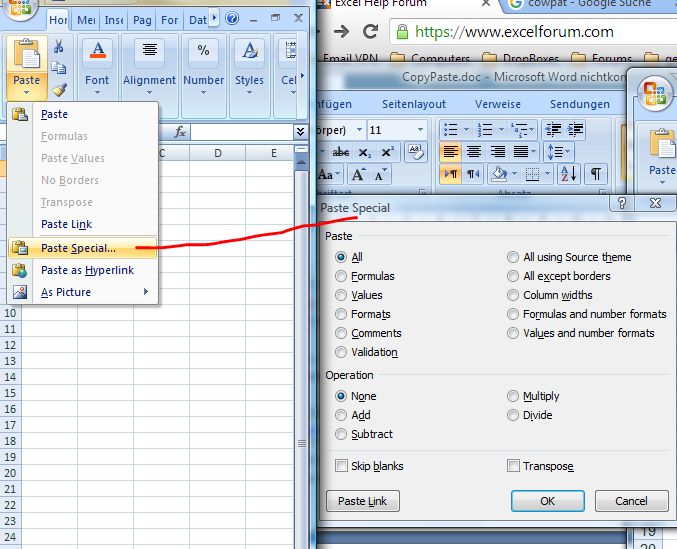This screenshot has height=549, width=677.
Task: Open Excel font color A swatch
Action: coord(98,50)
